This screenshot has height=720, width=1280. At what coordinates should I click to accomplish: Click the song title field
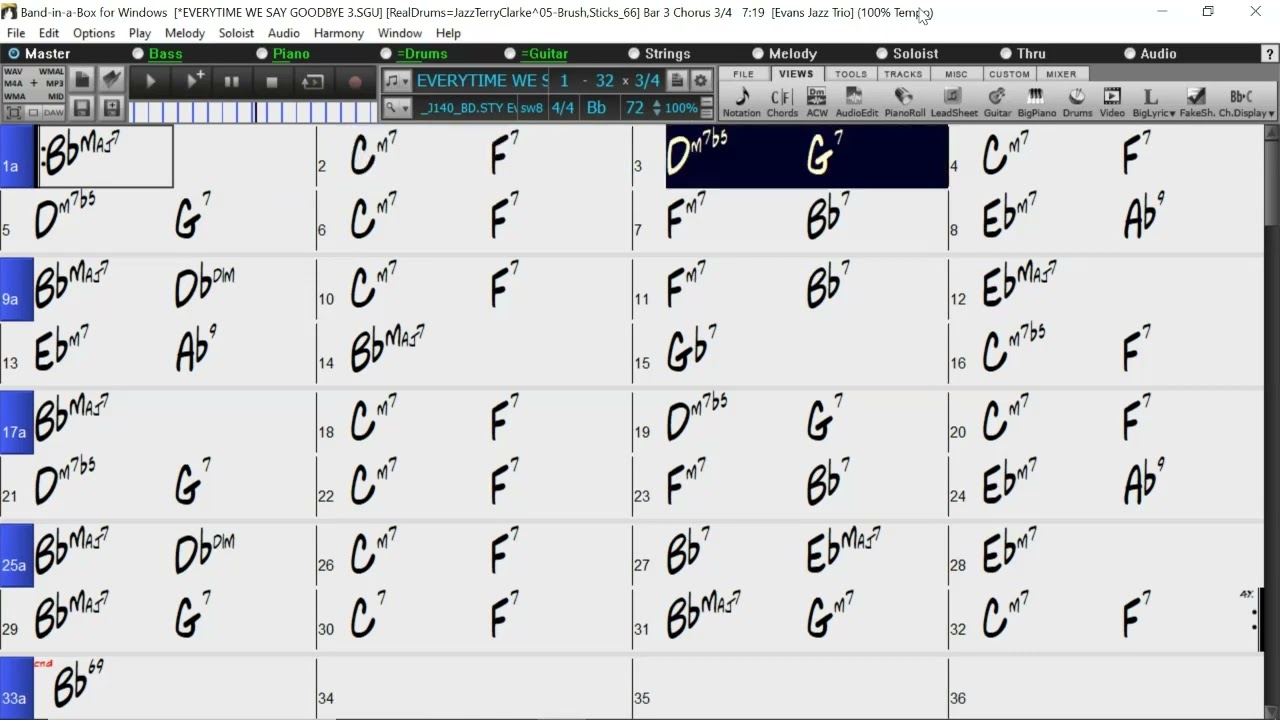click(482, 81)
